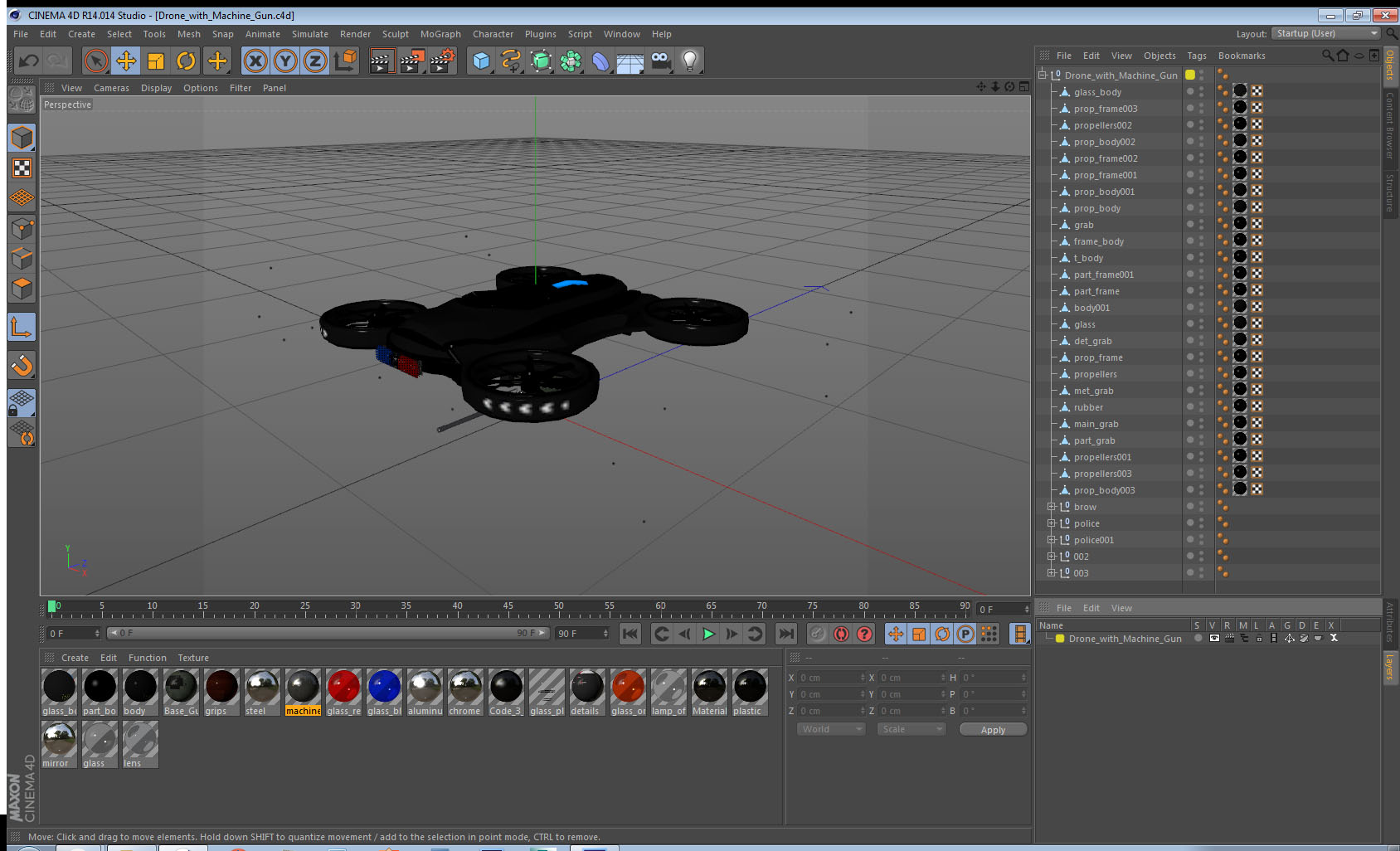The image size is (1400, 851).
Task: Open Scale mode dropdown
Action: coord(911,729)
